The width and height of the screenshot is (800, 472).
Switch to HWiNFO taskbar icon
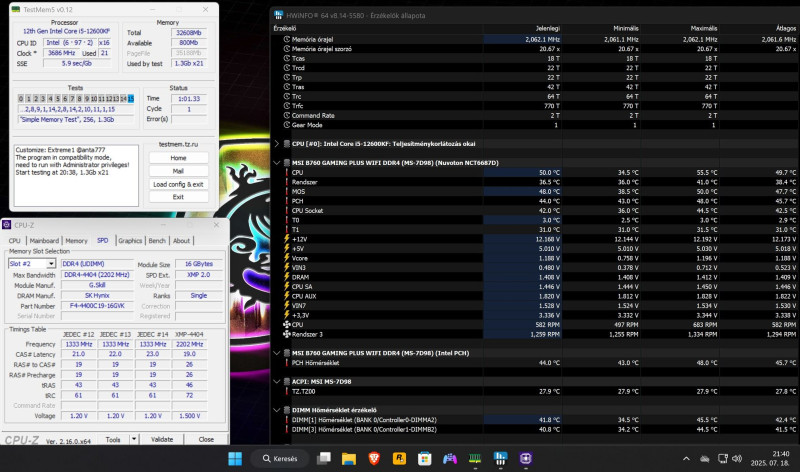click(x=501, y=459)
